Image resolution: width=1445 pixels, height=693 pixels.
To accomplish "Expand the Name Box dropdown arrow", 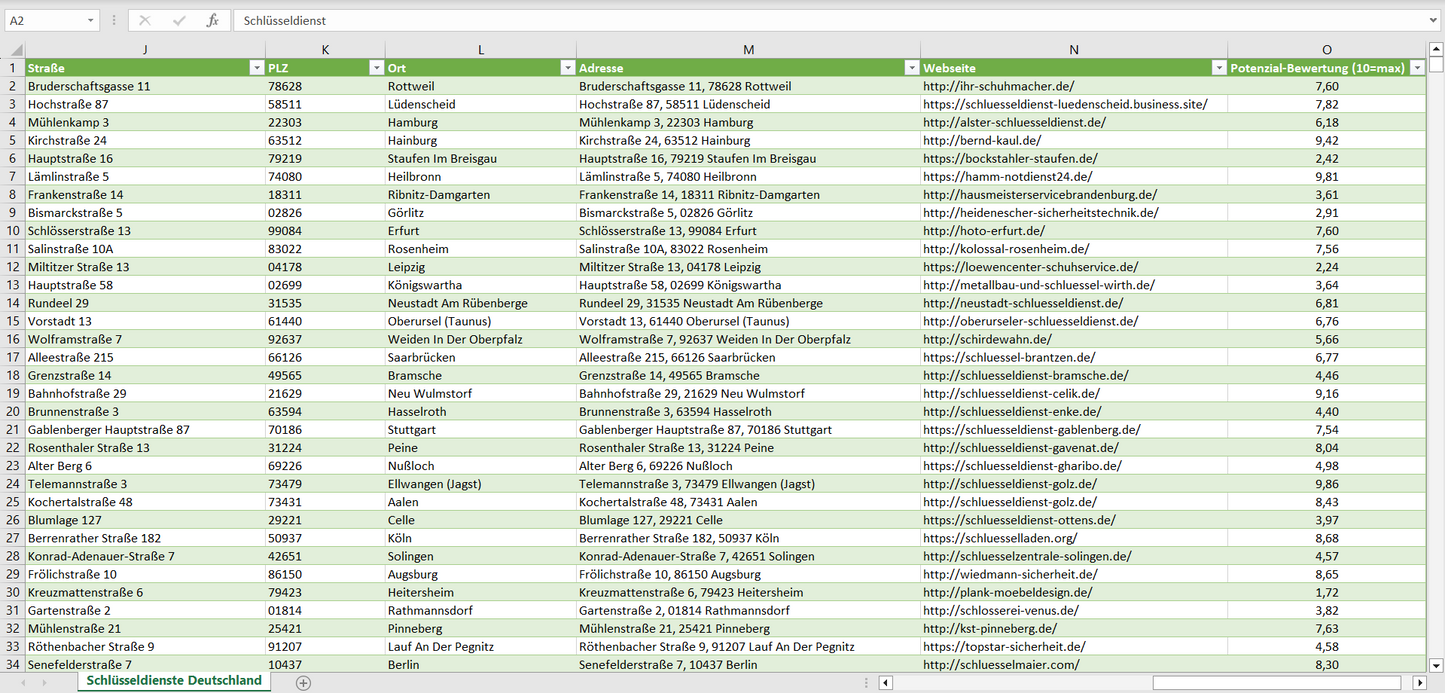I will coord(91,20).
